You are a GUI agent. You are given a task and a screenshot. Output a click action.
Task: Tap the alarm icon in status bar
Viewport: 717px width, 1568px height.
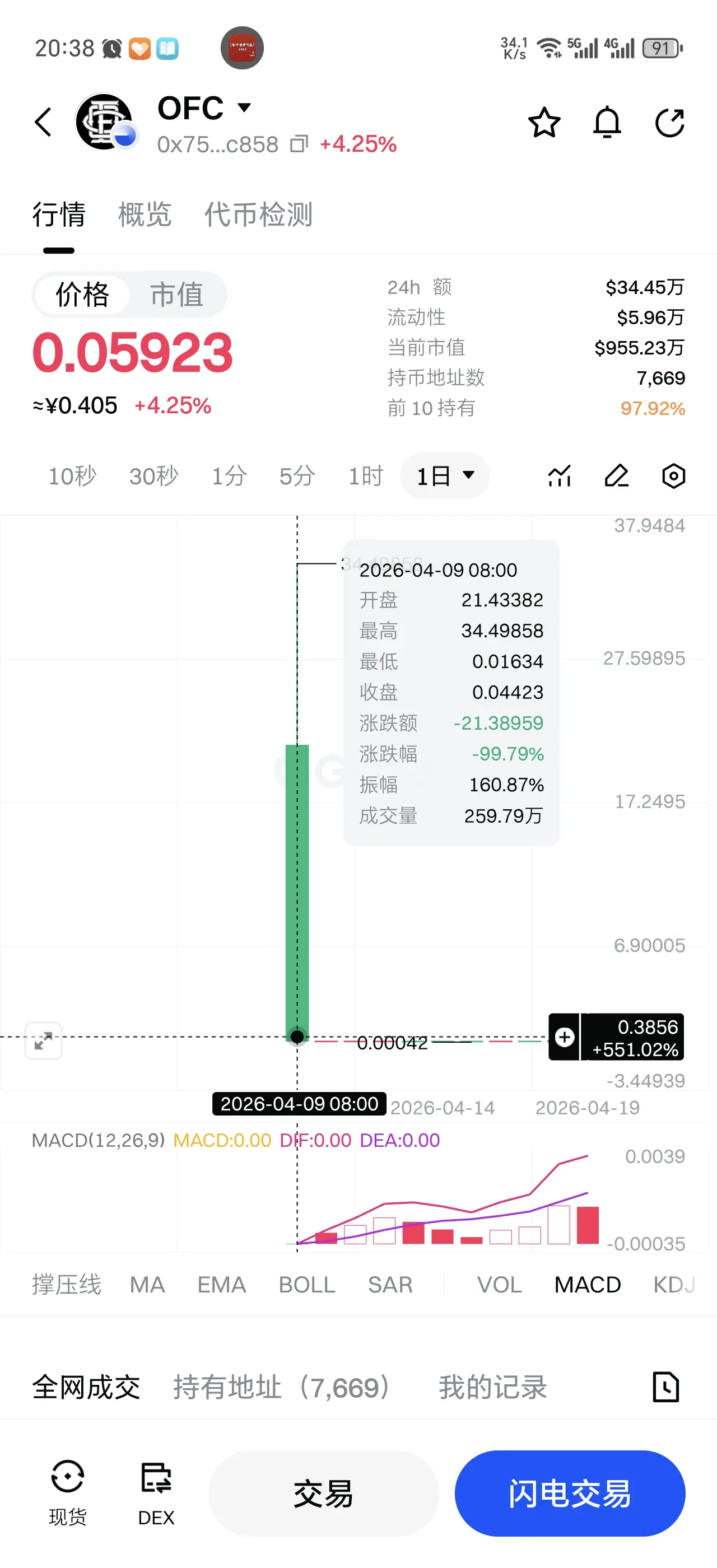pos(112,49)
